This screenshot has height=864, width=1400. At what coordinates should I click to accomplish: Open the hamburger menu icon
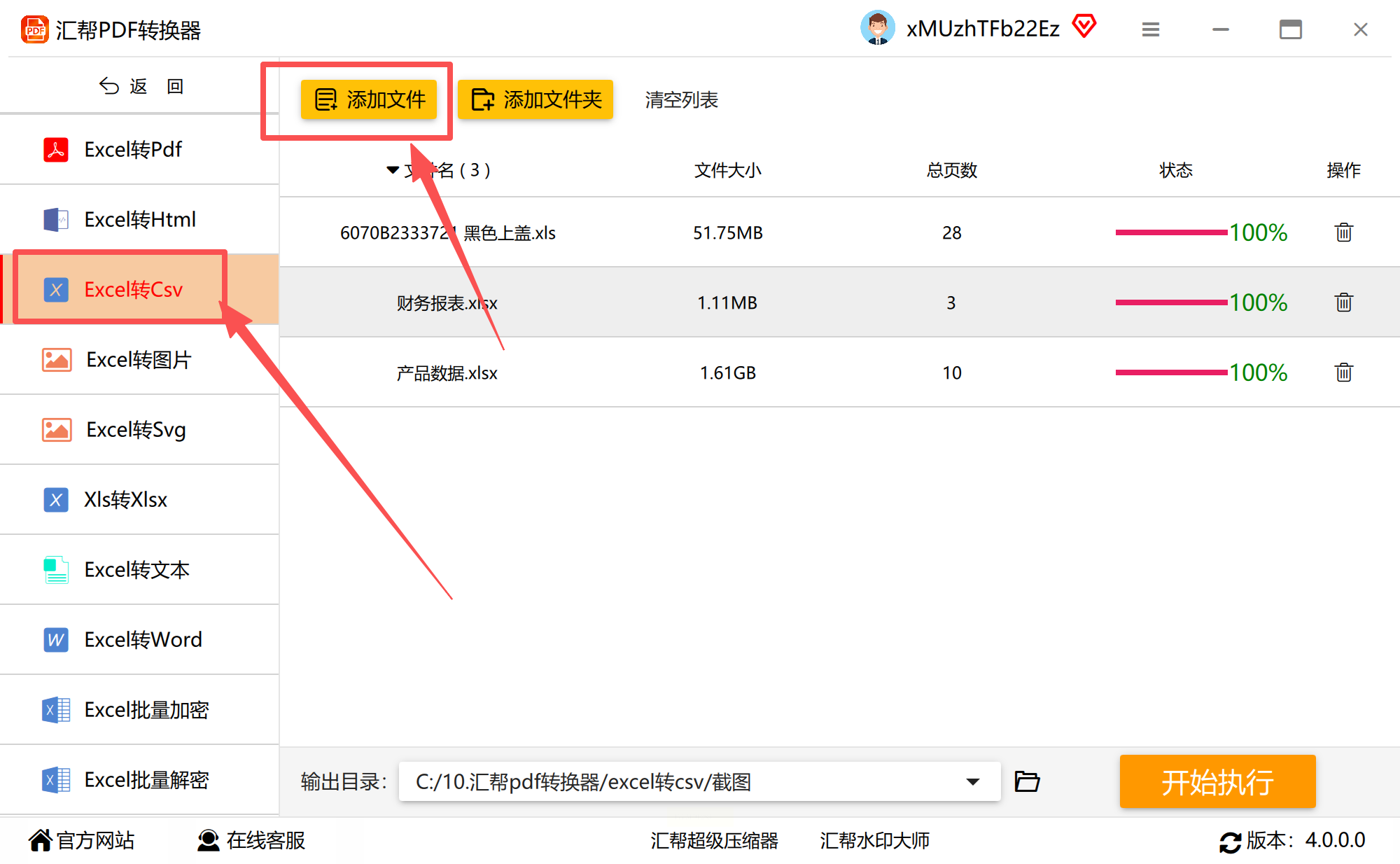pos(1150,29)
